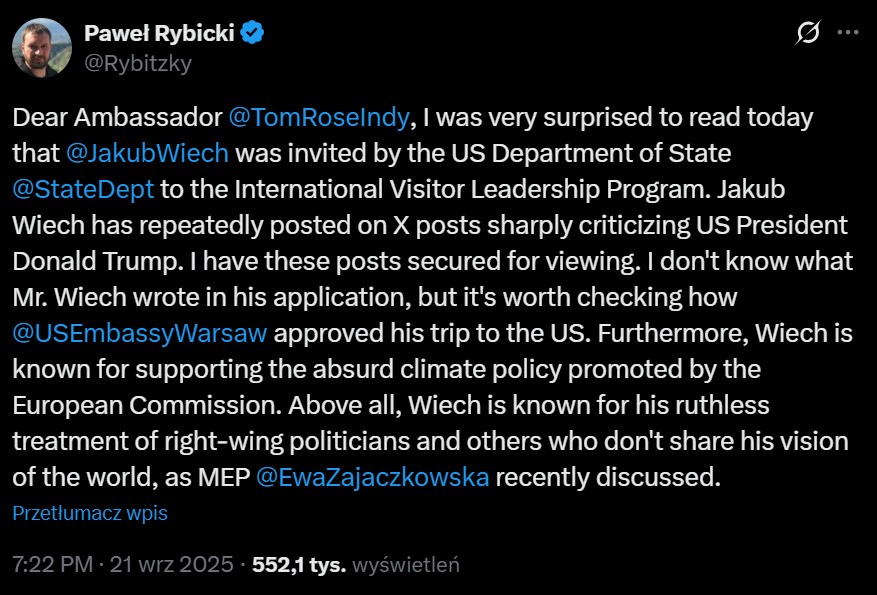Open the Grok explain-post icon
Viewport: 877px width, 595px height.
pyautogui.click(x=807, y=33)
